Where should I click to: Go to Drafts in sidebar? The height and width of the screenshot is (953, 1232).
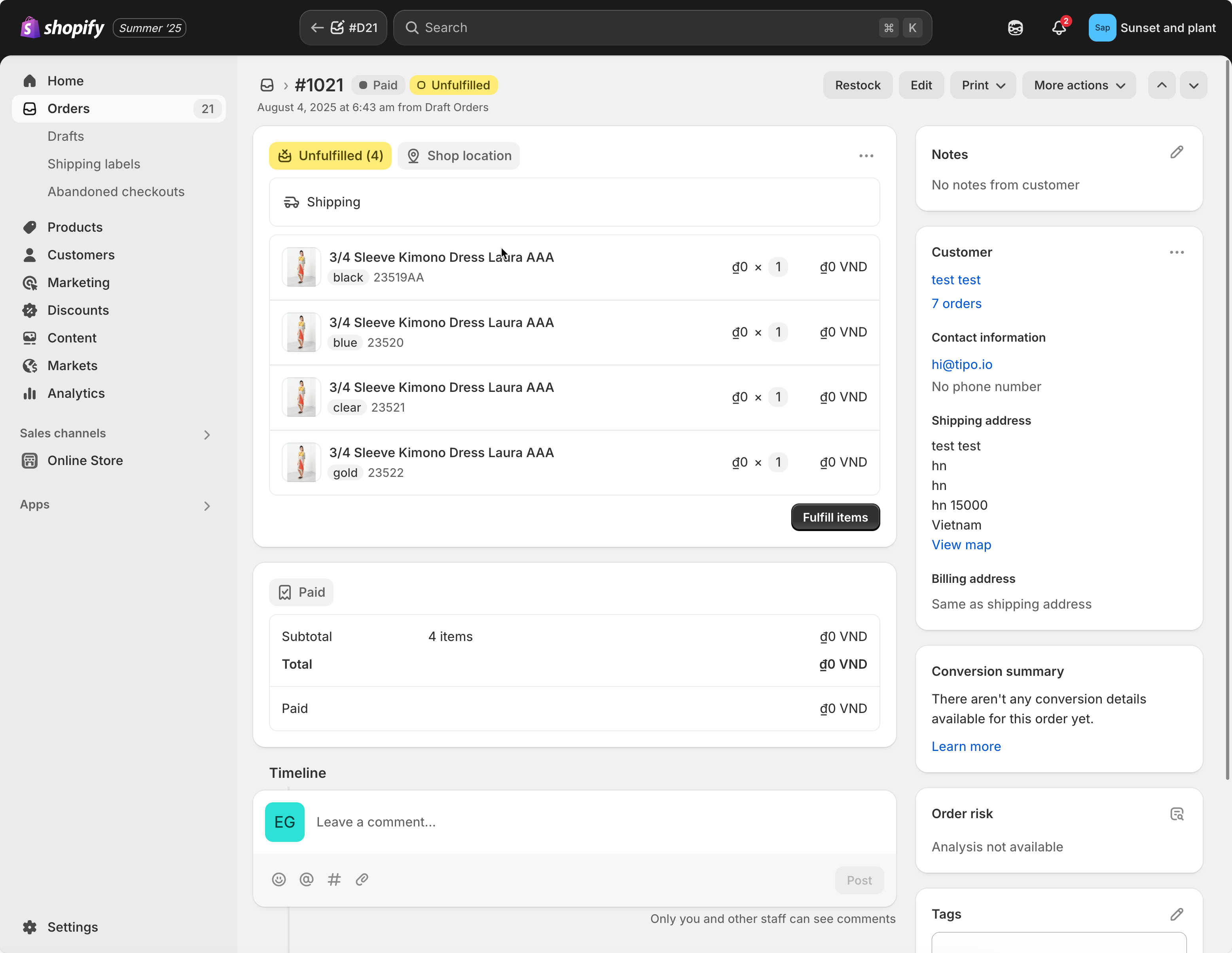coord(65,136)
